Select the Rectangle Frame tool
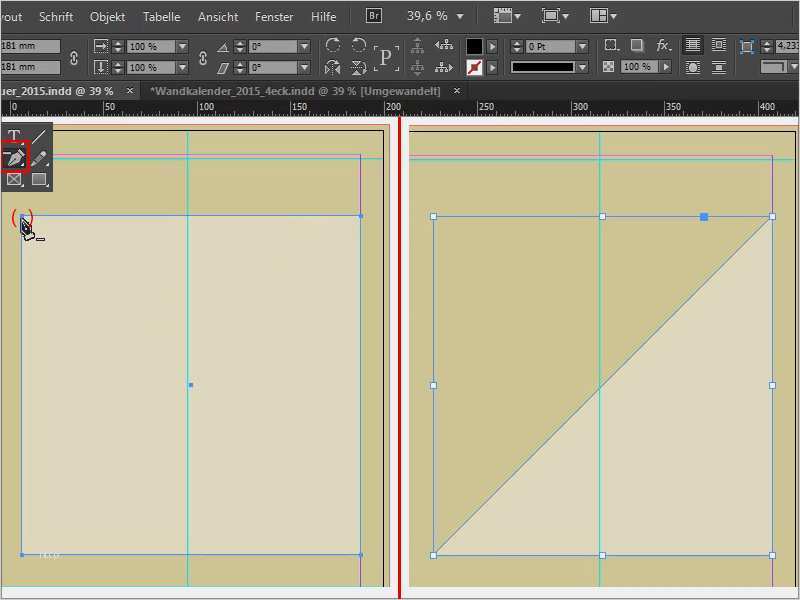The height and width of the screenshot is (600, 800). (x=14, y=180)
